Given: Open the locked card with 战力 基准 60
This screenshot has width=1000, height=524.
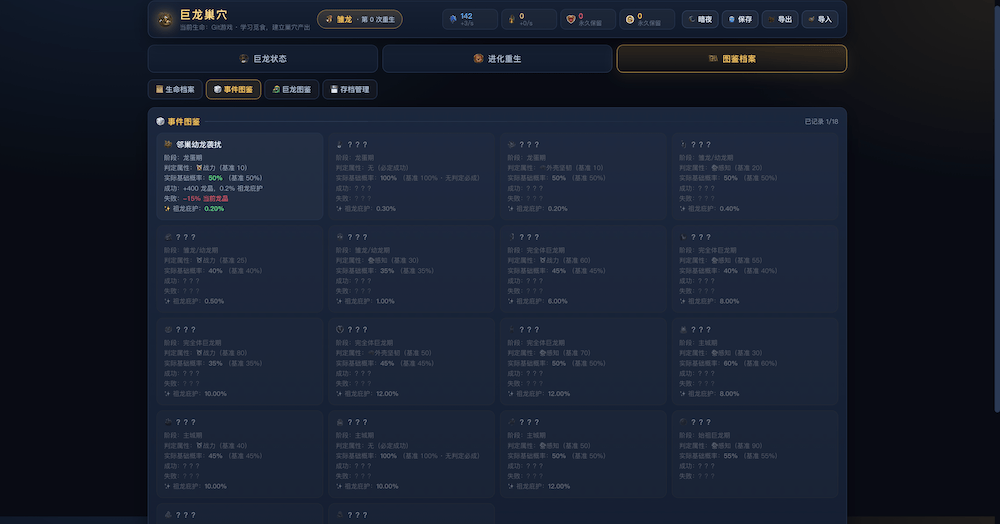Looking at the screenshot, I should click(584, 268).
